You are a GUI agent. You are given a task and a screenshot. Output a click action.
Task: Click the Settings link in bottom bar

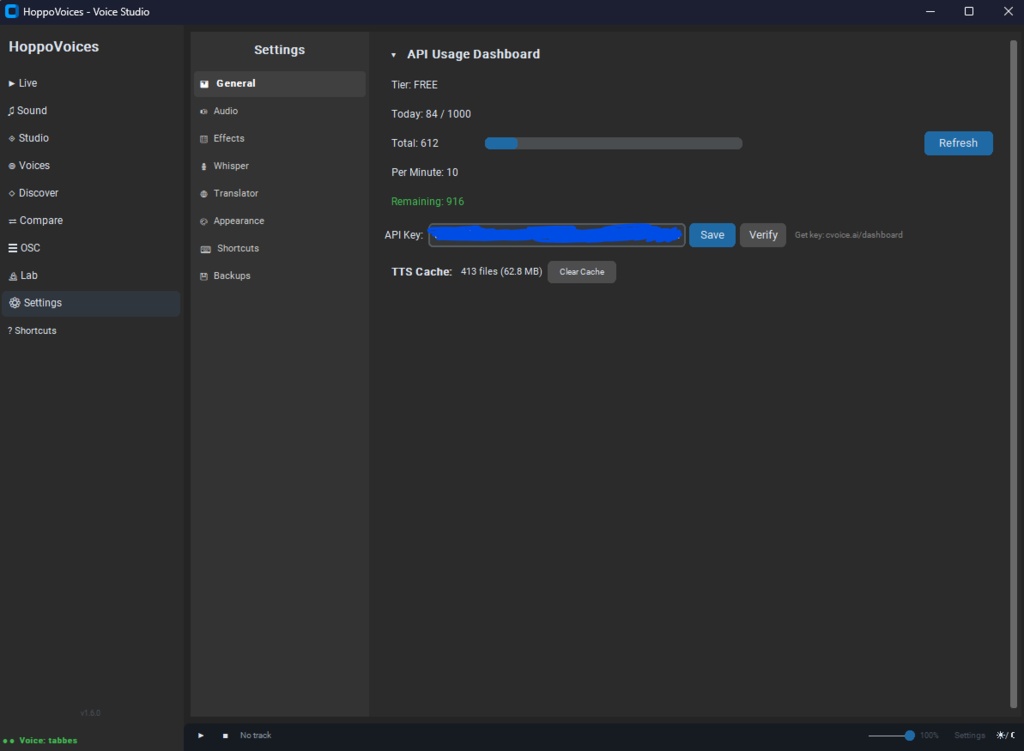point(969,735)
